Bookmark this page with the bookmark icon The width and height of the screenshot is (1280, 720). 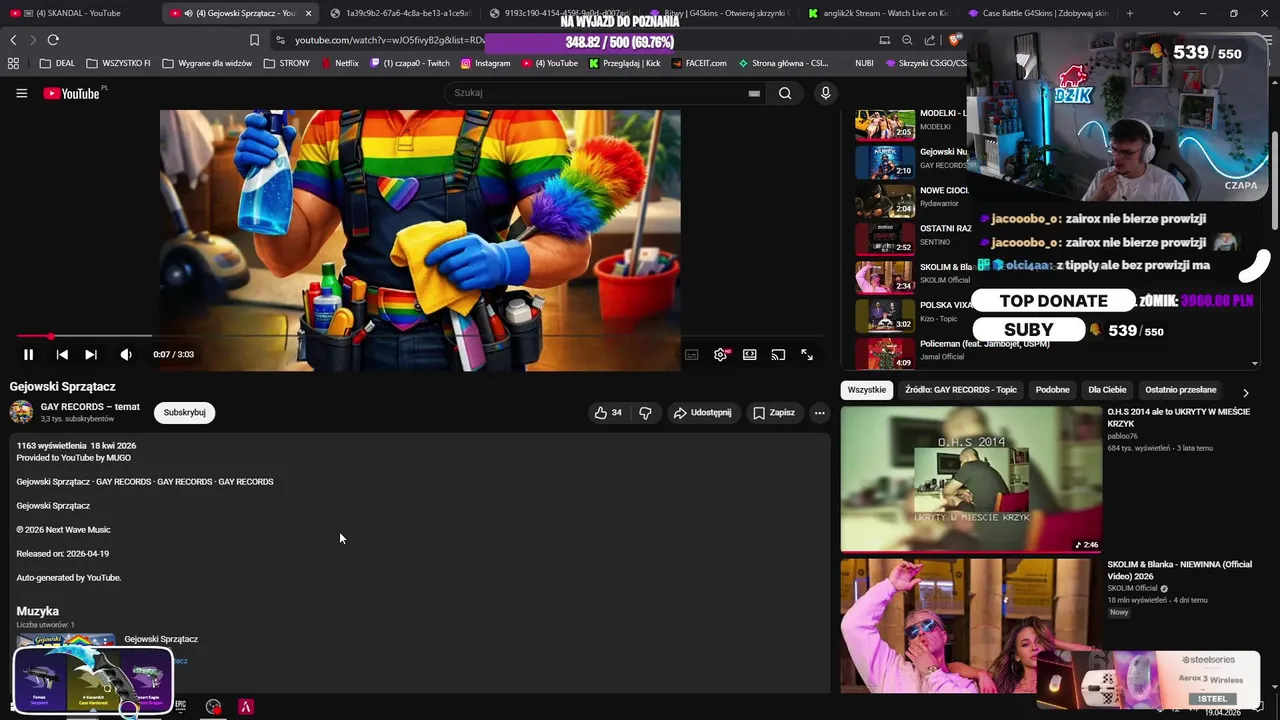[254, 40]
